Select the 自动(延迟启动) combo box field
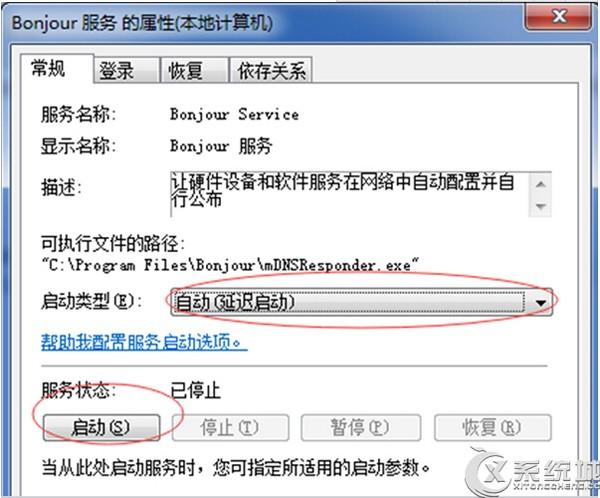The width and height of the screenshot is (600, 498). 361,303
